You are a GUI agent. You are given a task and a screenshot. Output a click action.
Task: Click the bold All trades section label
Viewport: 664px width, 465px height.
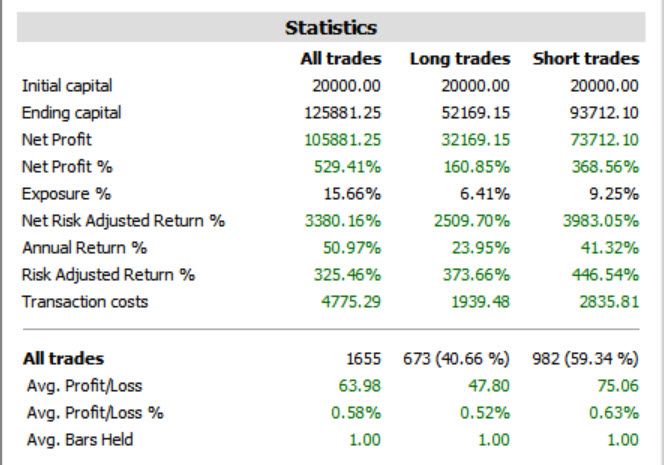63,358
